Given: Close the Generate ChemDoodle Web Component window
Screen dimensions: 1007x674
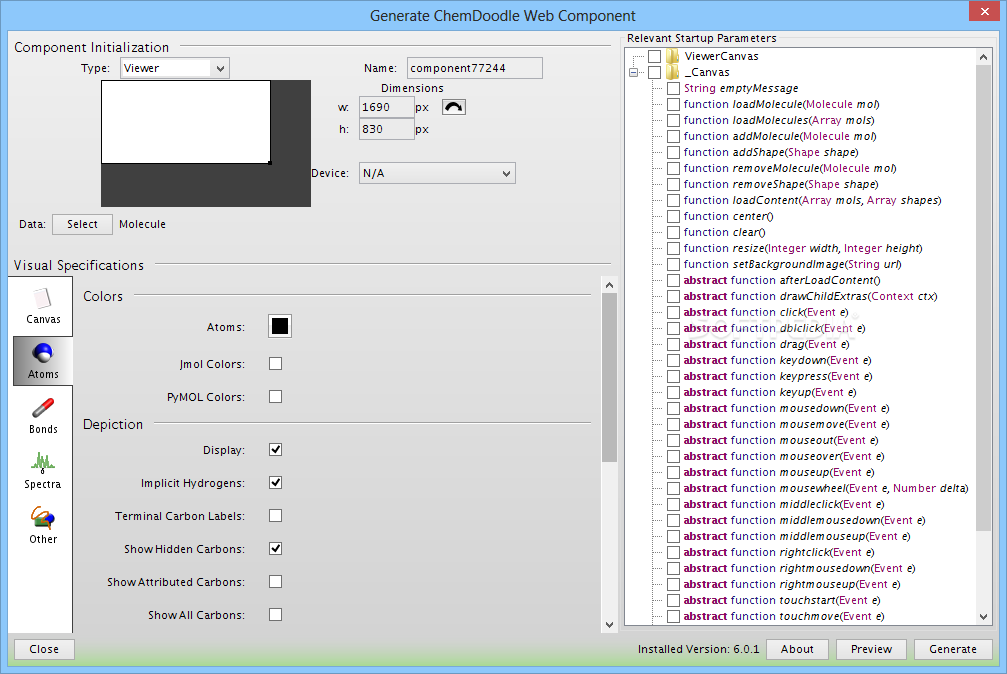Looking at the screenshot, I should tap(985, 11).
